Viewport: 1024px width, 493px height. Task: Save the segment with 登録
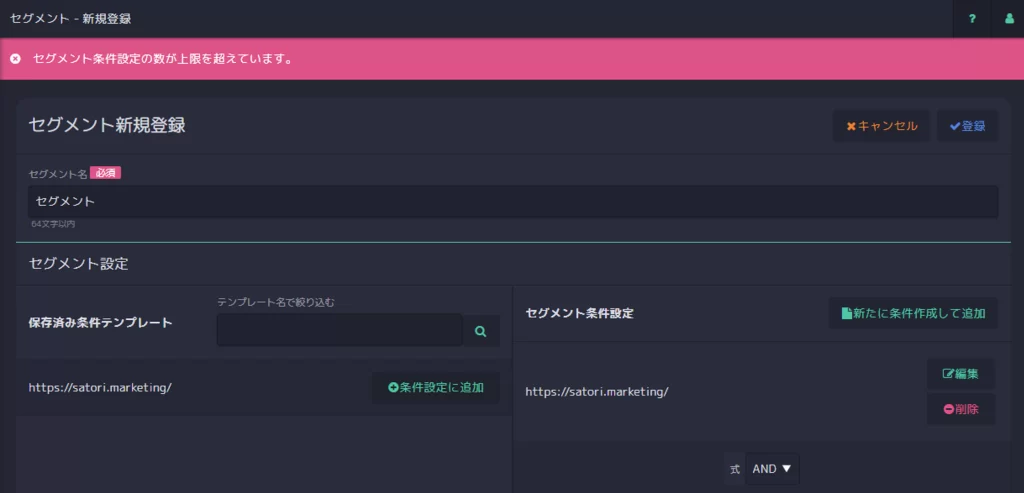[x=967, y=126]
